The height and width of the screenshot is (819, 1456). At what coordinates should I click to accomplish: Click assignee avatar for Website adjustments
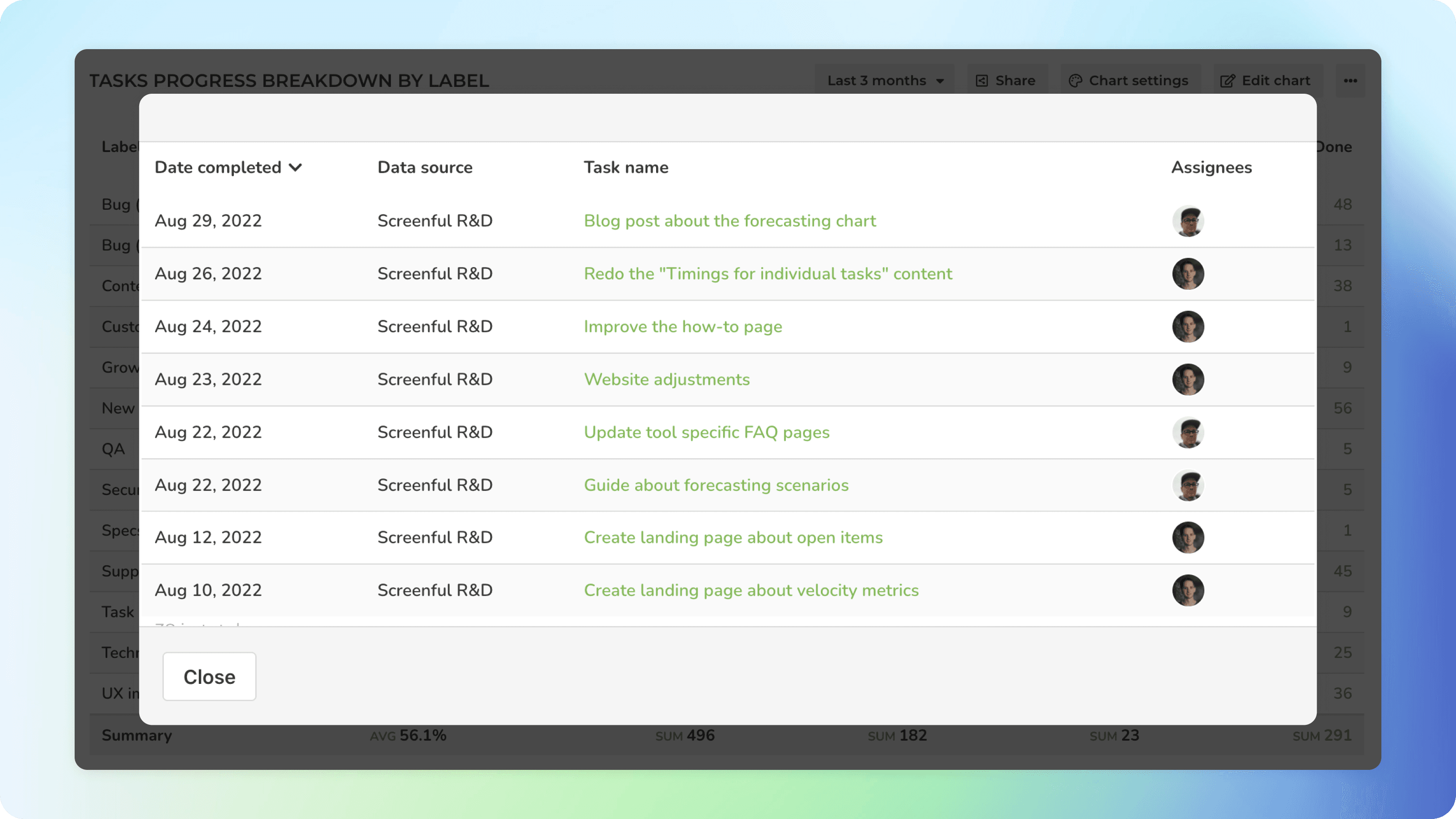[x=1188, y=379]
